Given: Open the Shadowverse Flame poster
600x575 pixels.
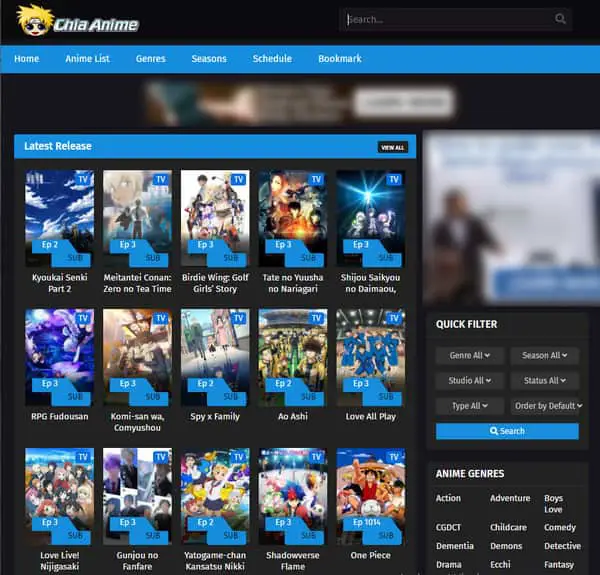Looking at the screenshot, I should click(x=293, y=496).
